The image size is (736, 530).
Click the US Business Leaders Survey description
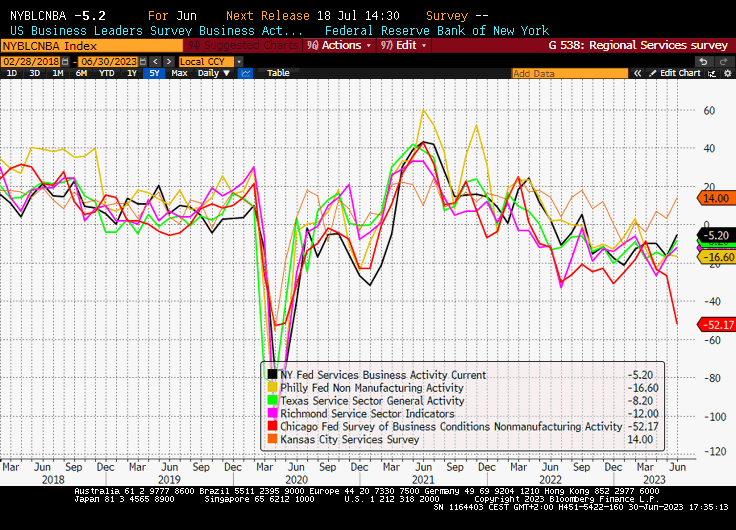pos(156,31)
